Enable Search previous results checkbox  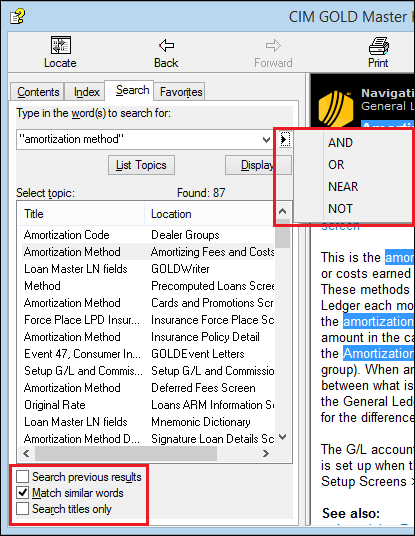tap(23, 477)
